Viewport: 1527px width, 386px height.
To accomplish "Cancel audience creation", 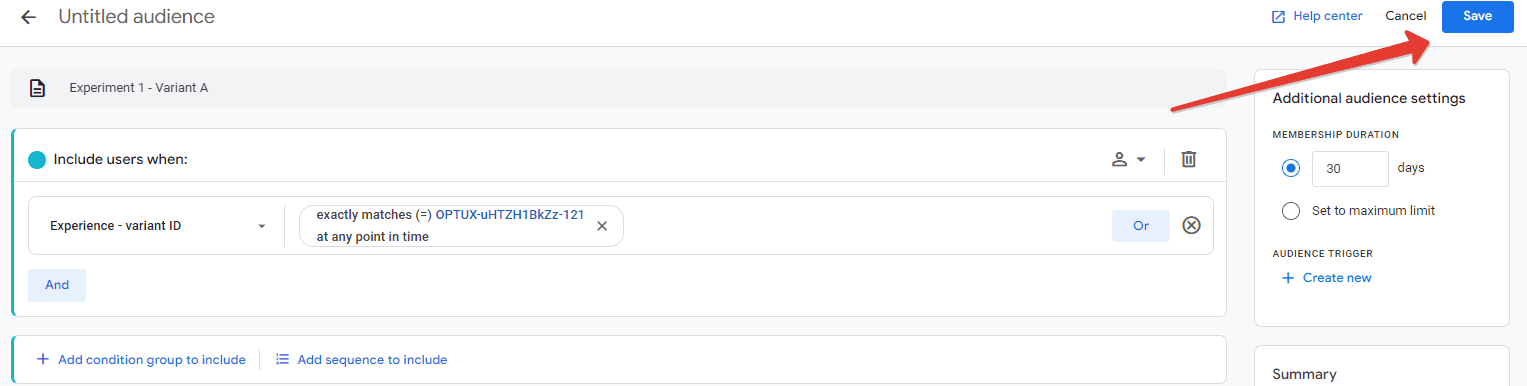I will click(x=1406, y=17).
